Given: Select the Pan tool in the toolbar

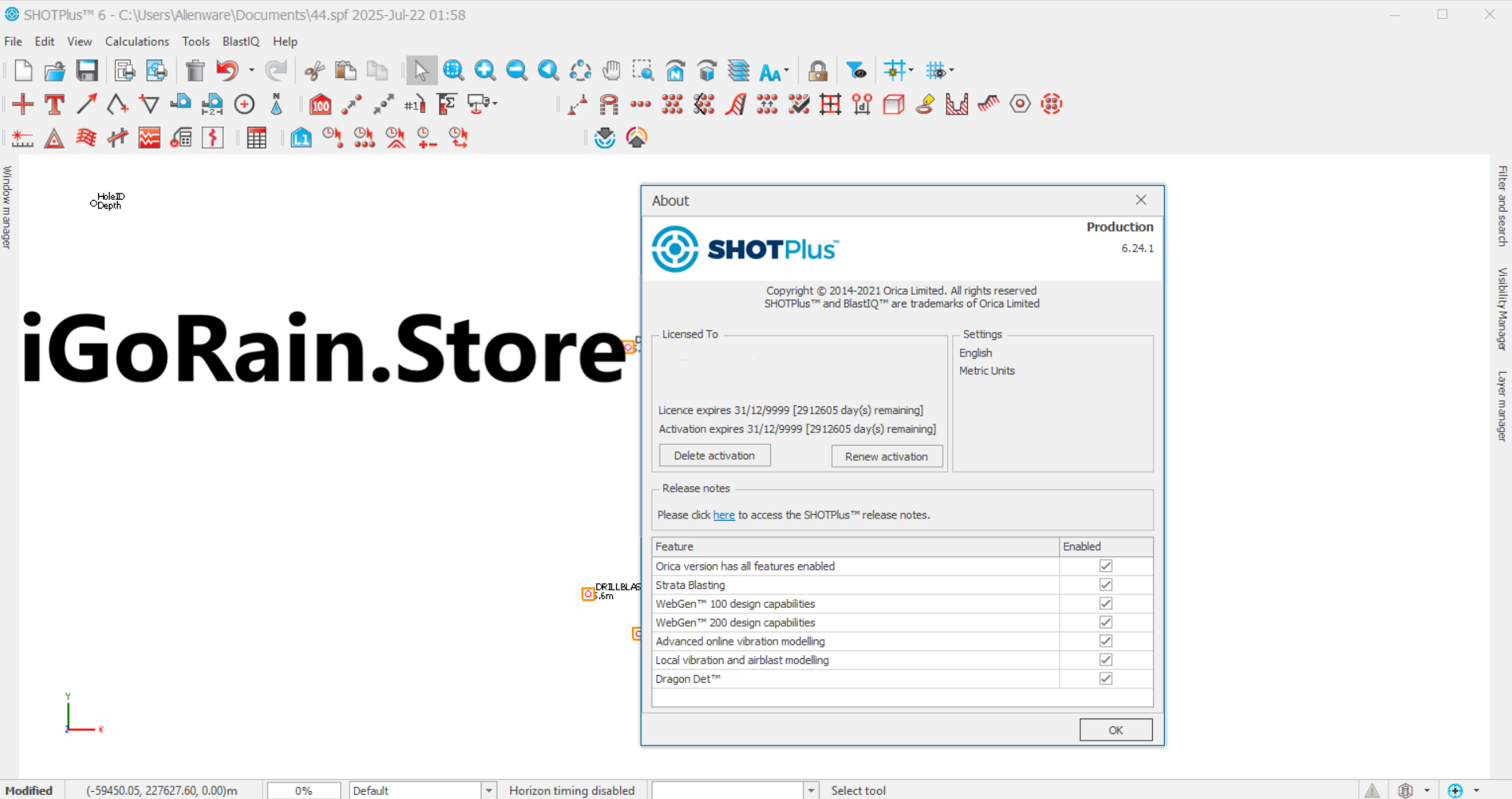Looking at the screenshot, I should [x=610, y=70].
